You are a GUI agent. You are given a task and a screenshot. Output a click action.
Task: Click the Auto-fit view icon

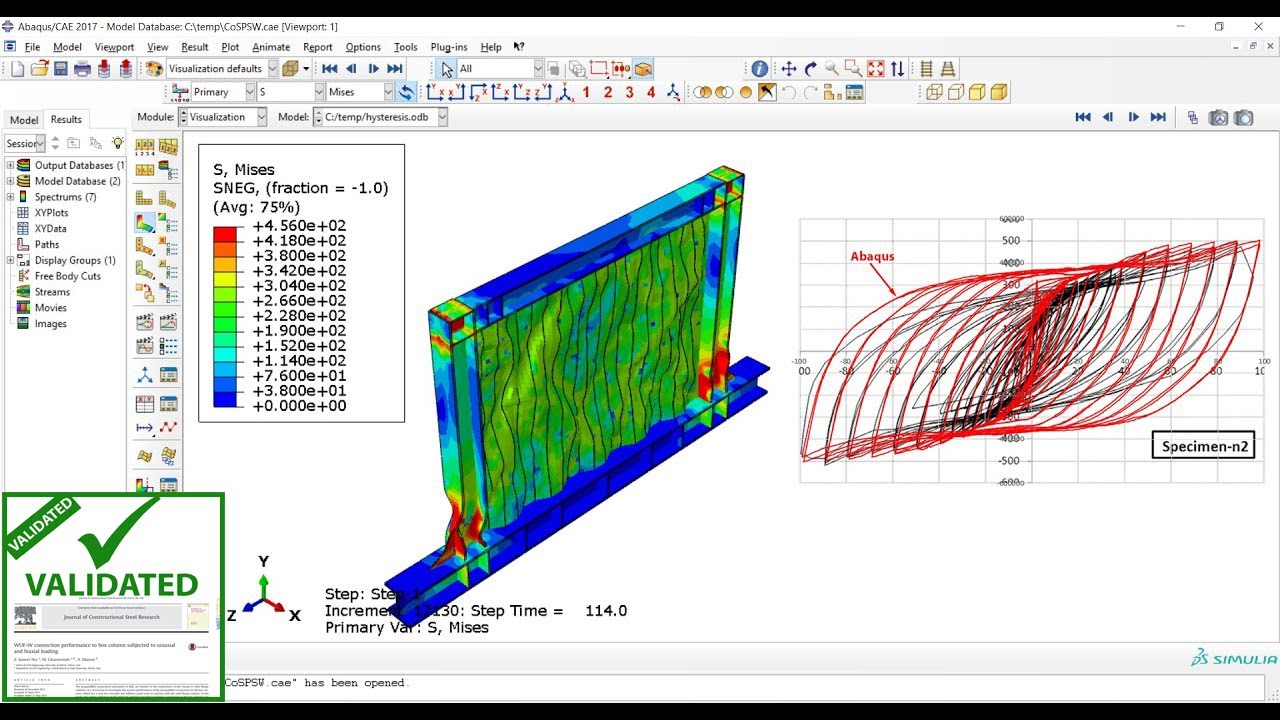(876, 69)
